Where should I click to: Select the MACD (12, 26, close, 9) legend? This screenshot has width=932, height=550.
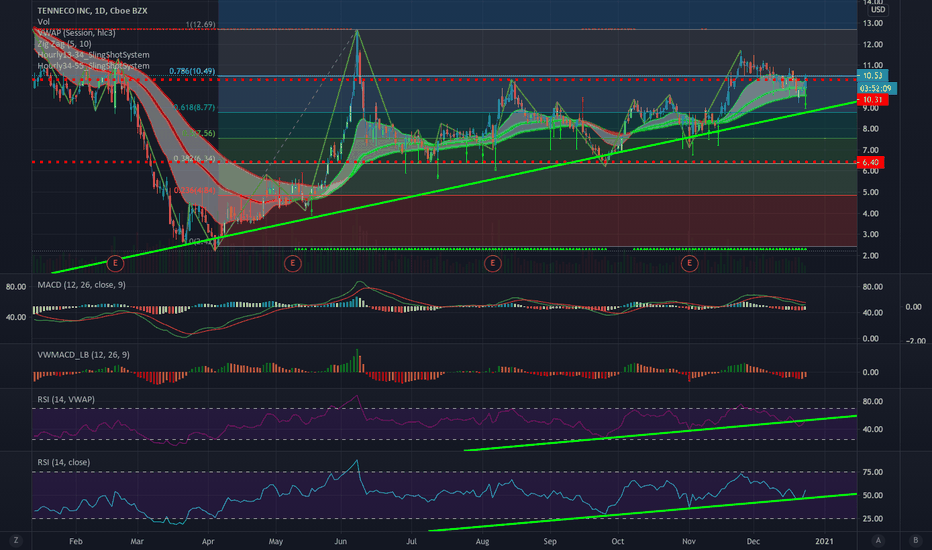pos(81,285)
